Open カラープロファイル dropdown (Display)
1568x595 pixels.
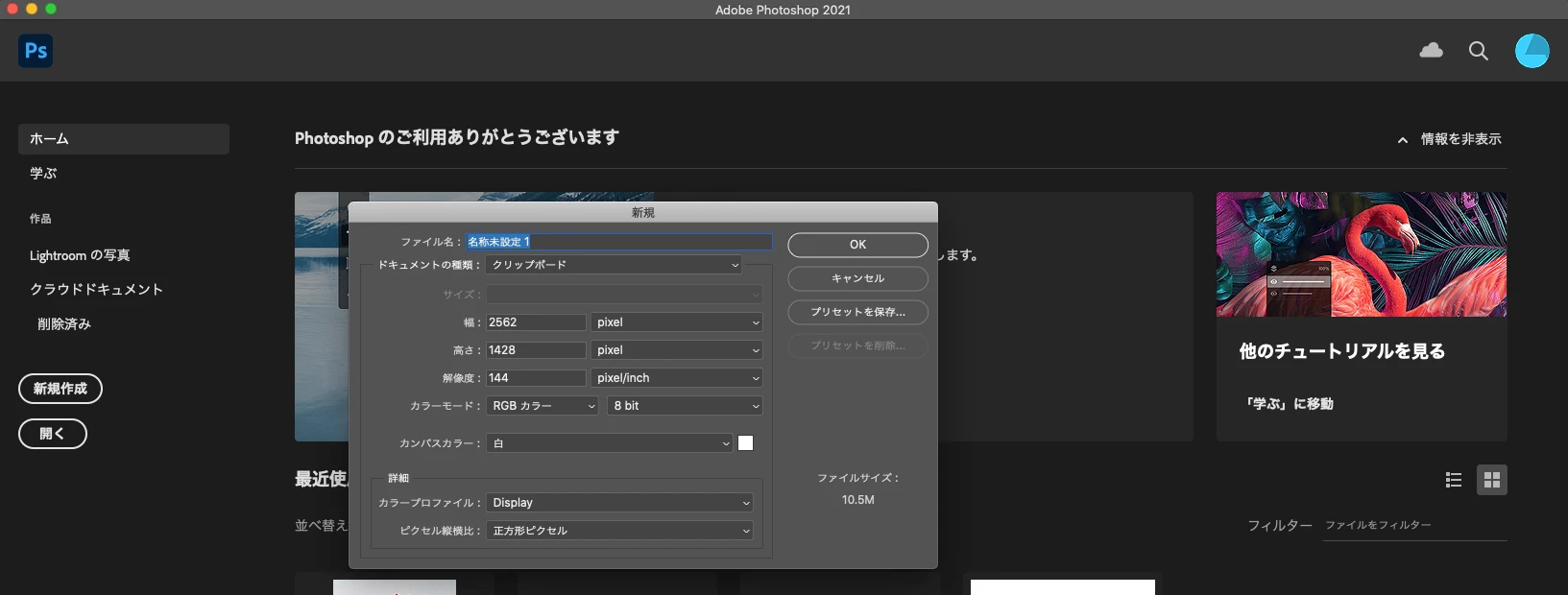[x=619, y=503]
